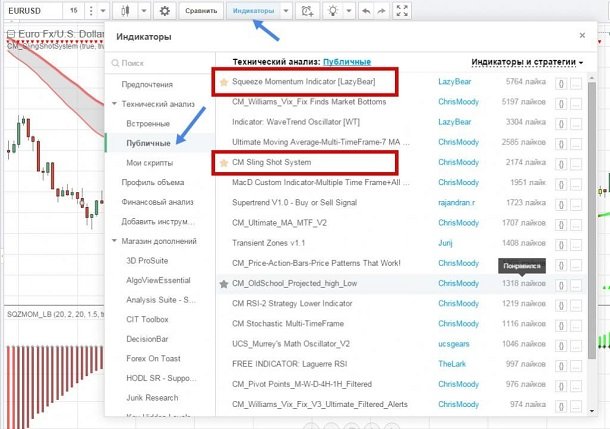View source code of WaveTrend Oscillator

561,124
